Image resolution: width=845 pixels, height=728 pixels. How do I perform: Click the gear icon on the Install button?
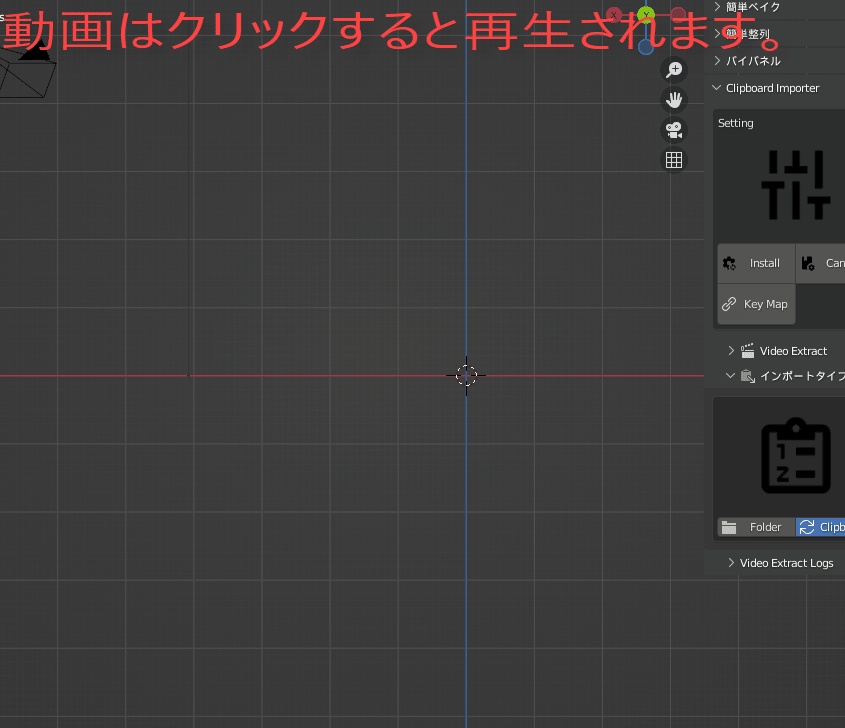coord(729,262)
